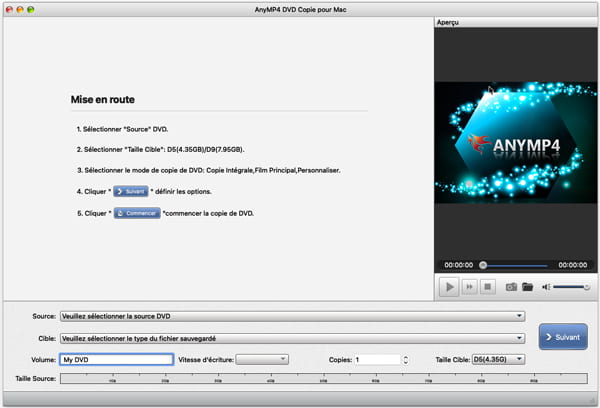This screenshot has height=408, width=600.
Task: Stop preview with the Stop button
Action: pos(488,287)
